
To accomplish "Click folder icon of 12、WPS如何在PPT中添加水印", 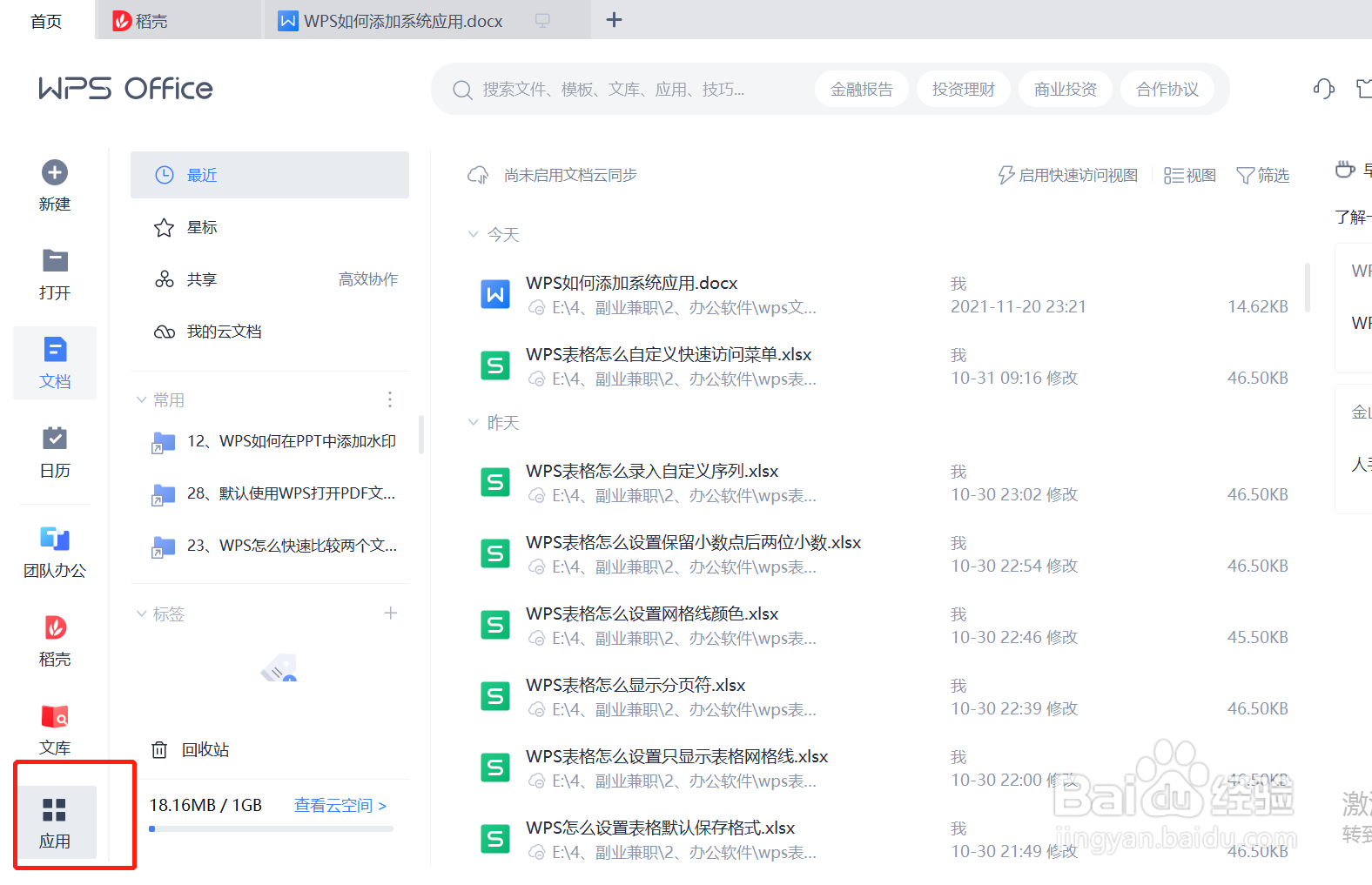I will (x=164, y=442).
